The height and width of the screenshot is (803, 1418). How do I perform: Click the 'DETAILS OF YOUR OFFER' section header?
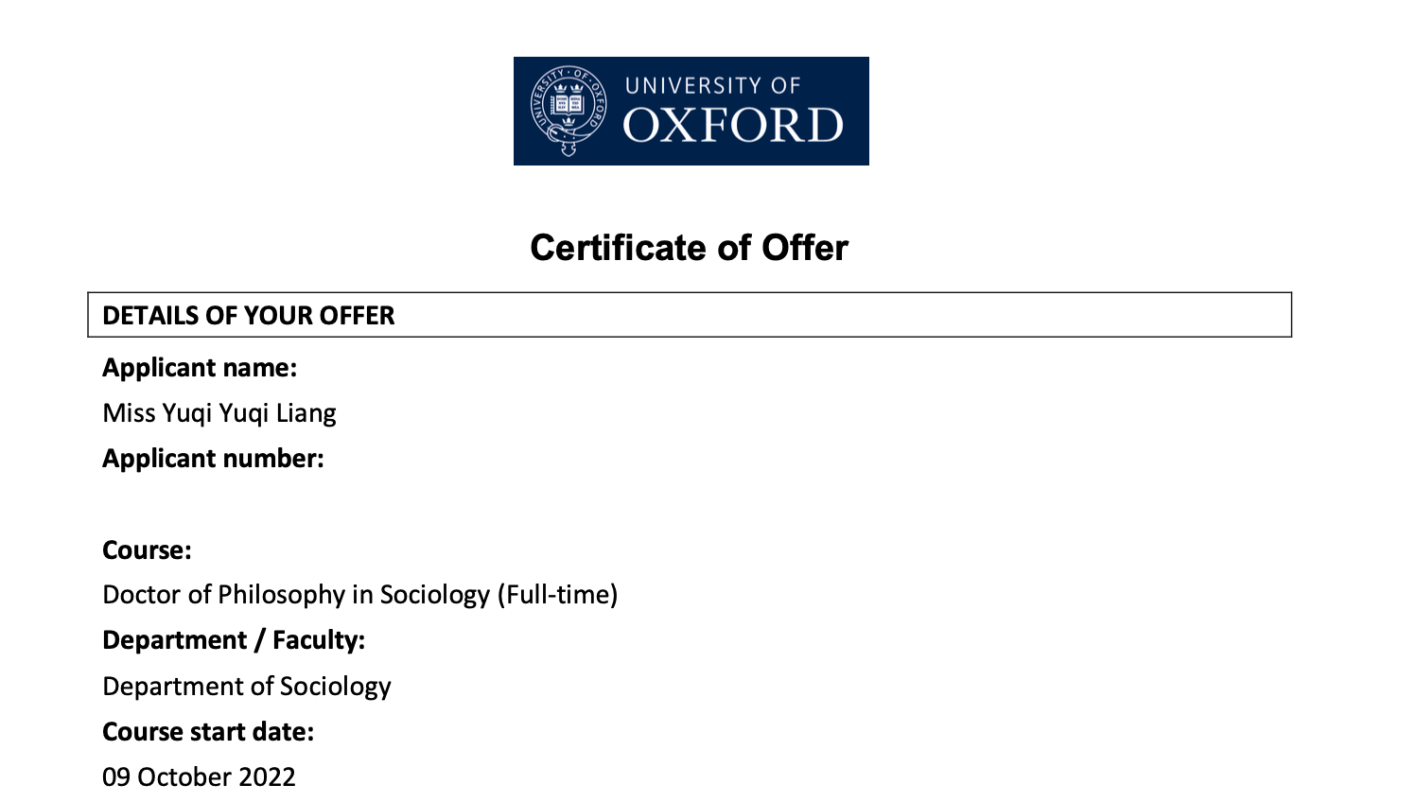249,315
